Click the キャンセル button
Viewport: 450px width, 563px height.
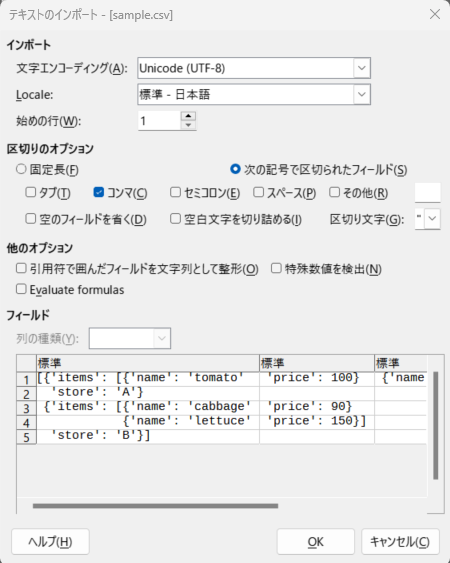click(400, 541)
